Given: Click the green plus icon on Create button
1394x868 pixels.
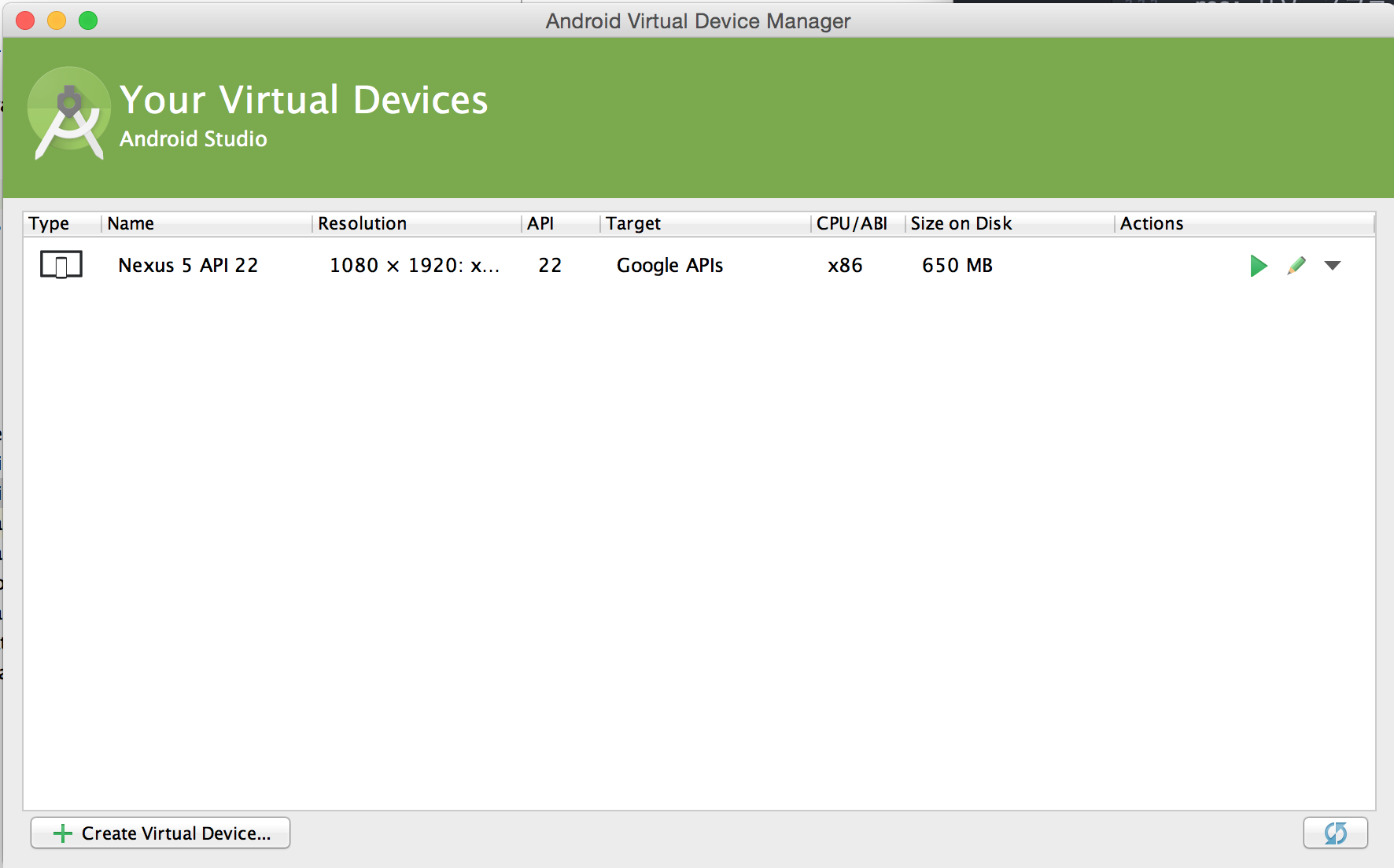Looking at the screenshot, I should [x=62, y=833].
